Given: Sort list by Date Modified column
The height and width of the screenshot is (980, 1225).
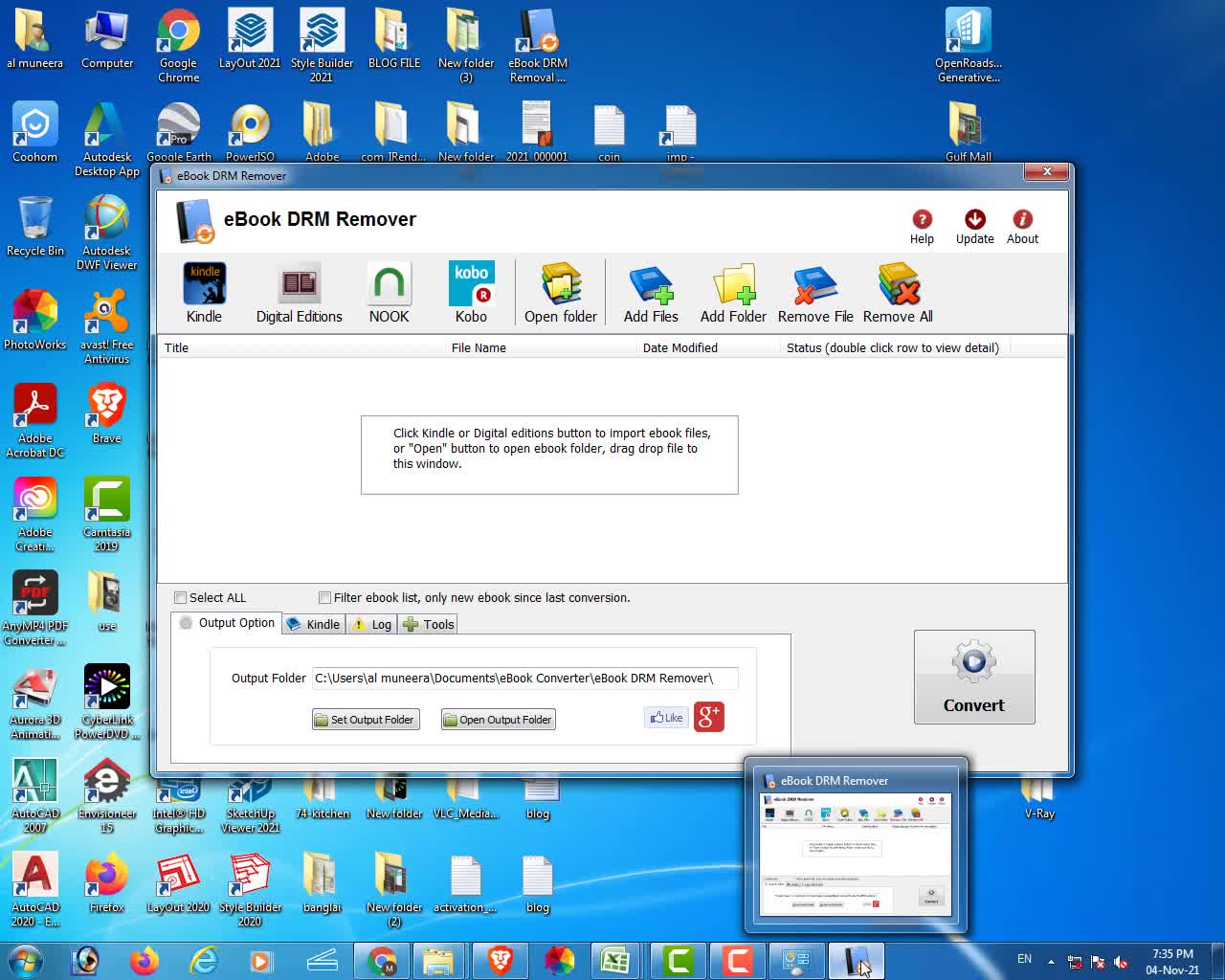Looking at the screenshot, I should pyautogui.click(x=709, y=347).
